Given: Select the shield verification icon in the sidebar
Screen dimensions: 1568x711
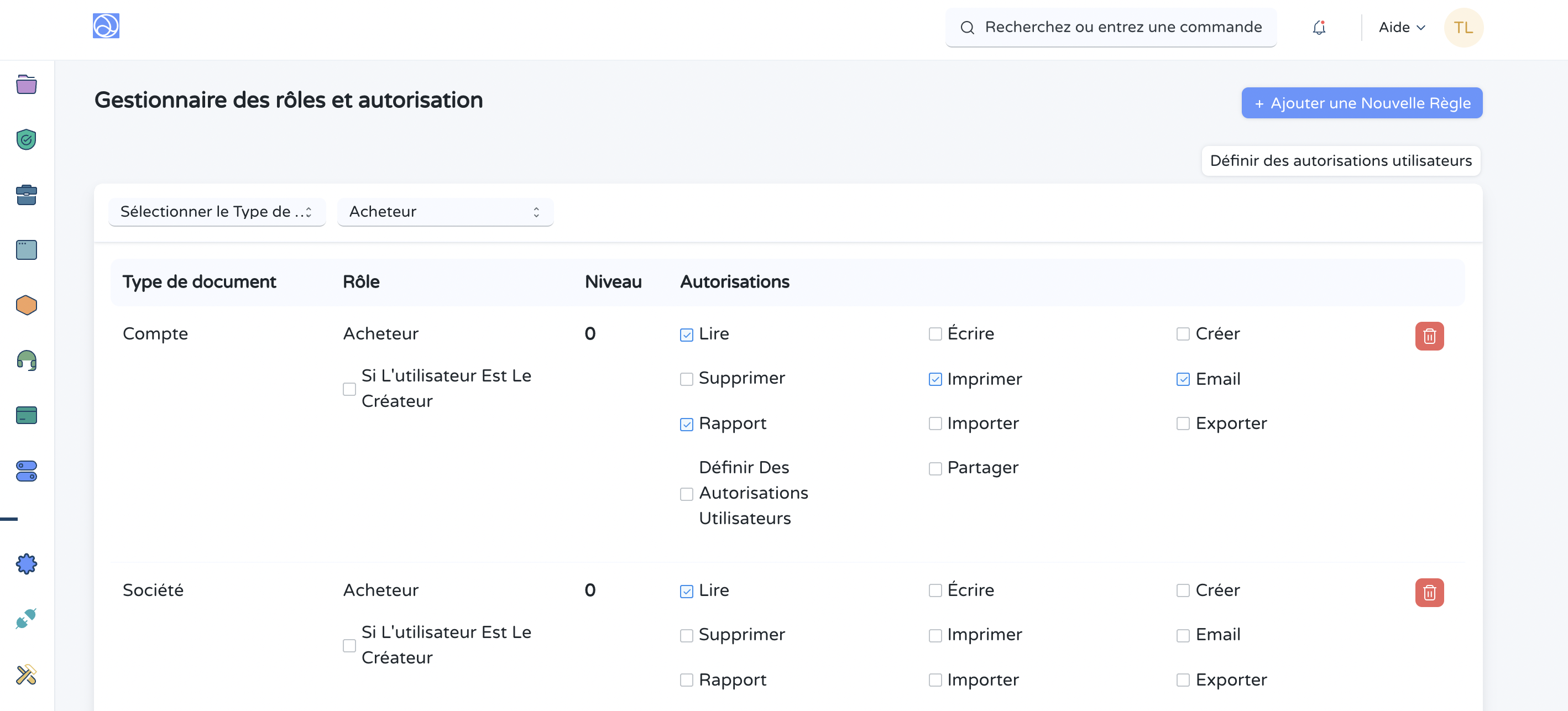Looking at the screenshot, I should point(25,139).
